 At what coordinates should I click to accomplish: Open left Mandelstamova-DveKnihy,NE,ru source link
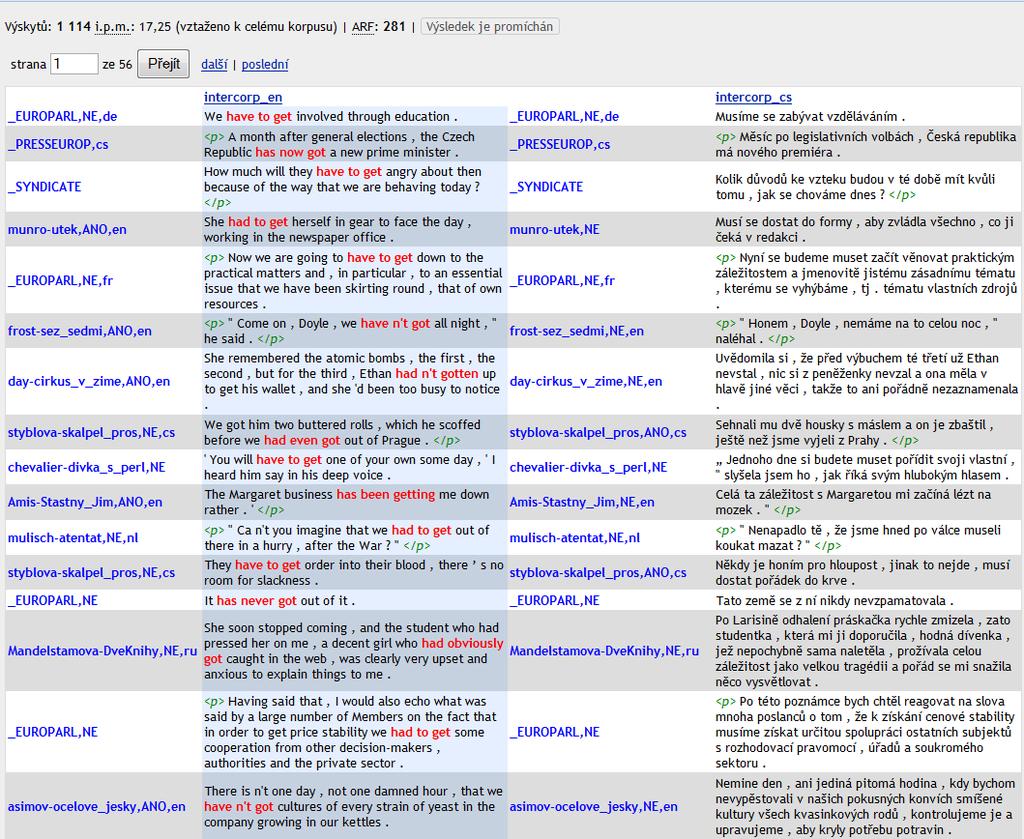point(103,651)
